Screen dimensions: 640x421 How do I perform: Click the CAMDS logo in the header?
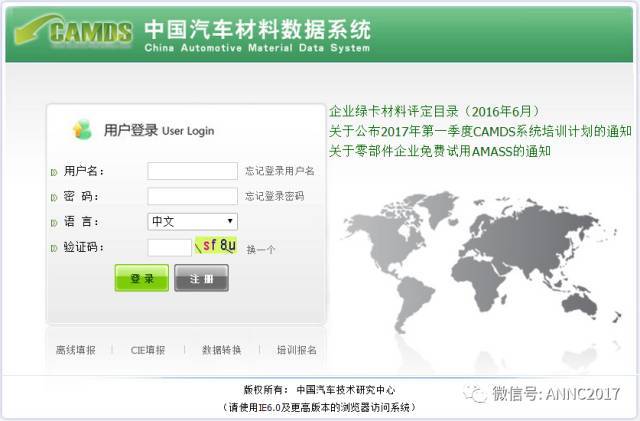click(x=73, y=31)
